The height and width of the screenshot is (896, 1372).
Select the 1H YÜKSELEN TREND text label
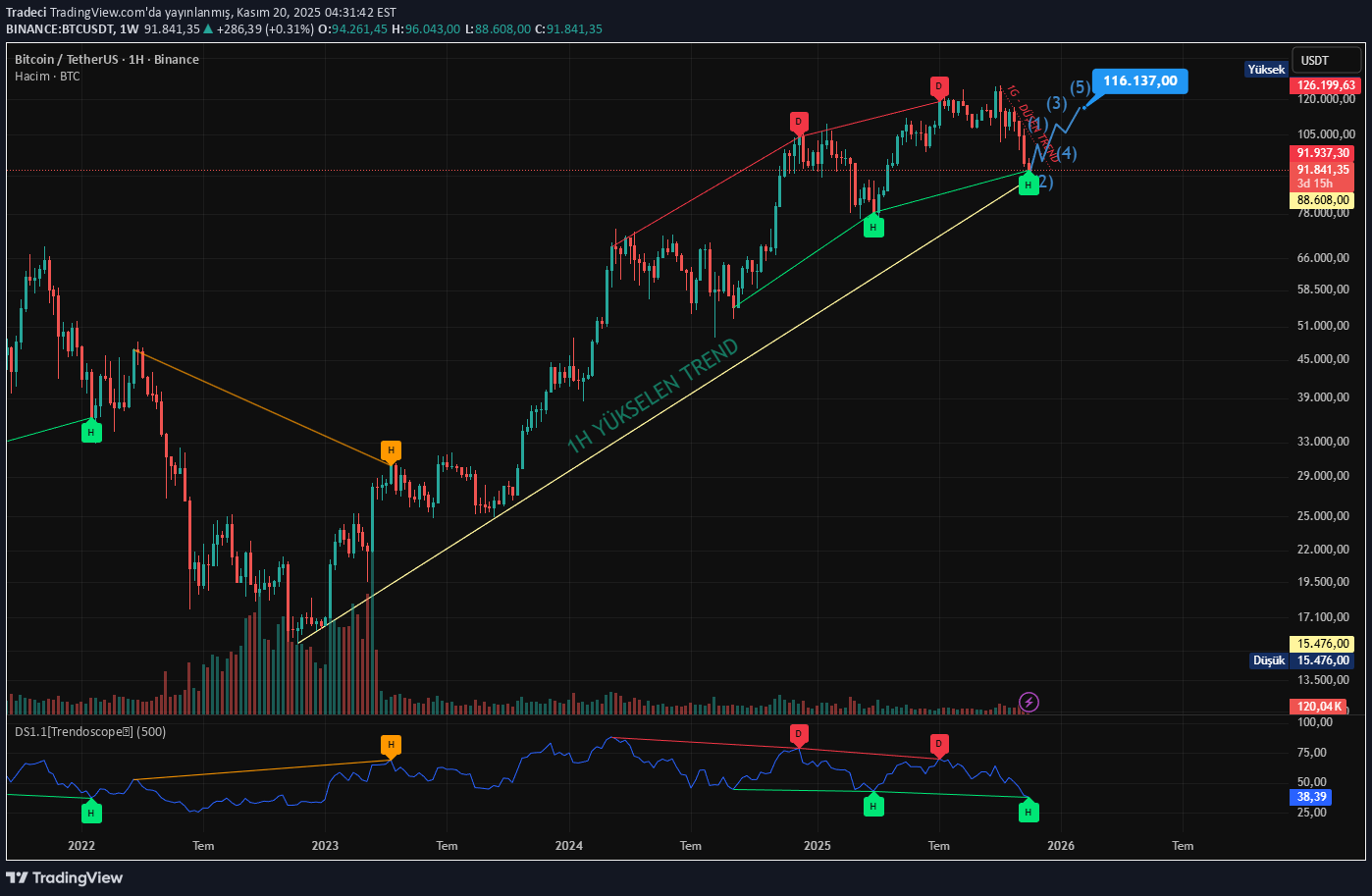[653, 395]
